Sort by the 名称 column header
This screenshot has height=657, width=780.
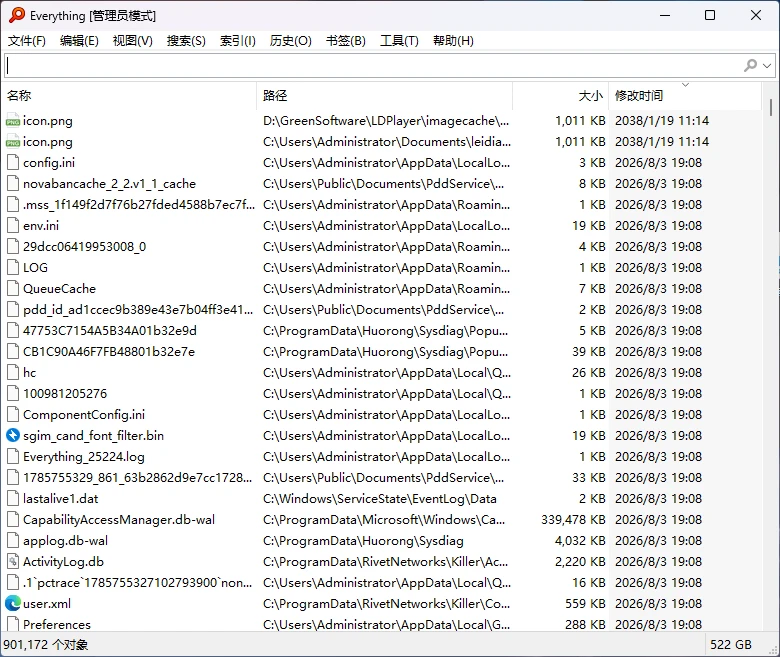[129, 95]
